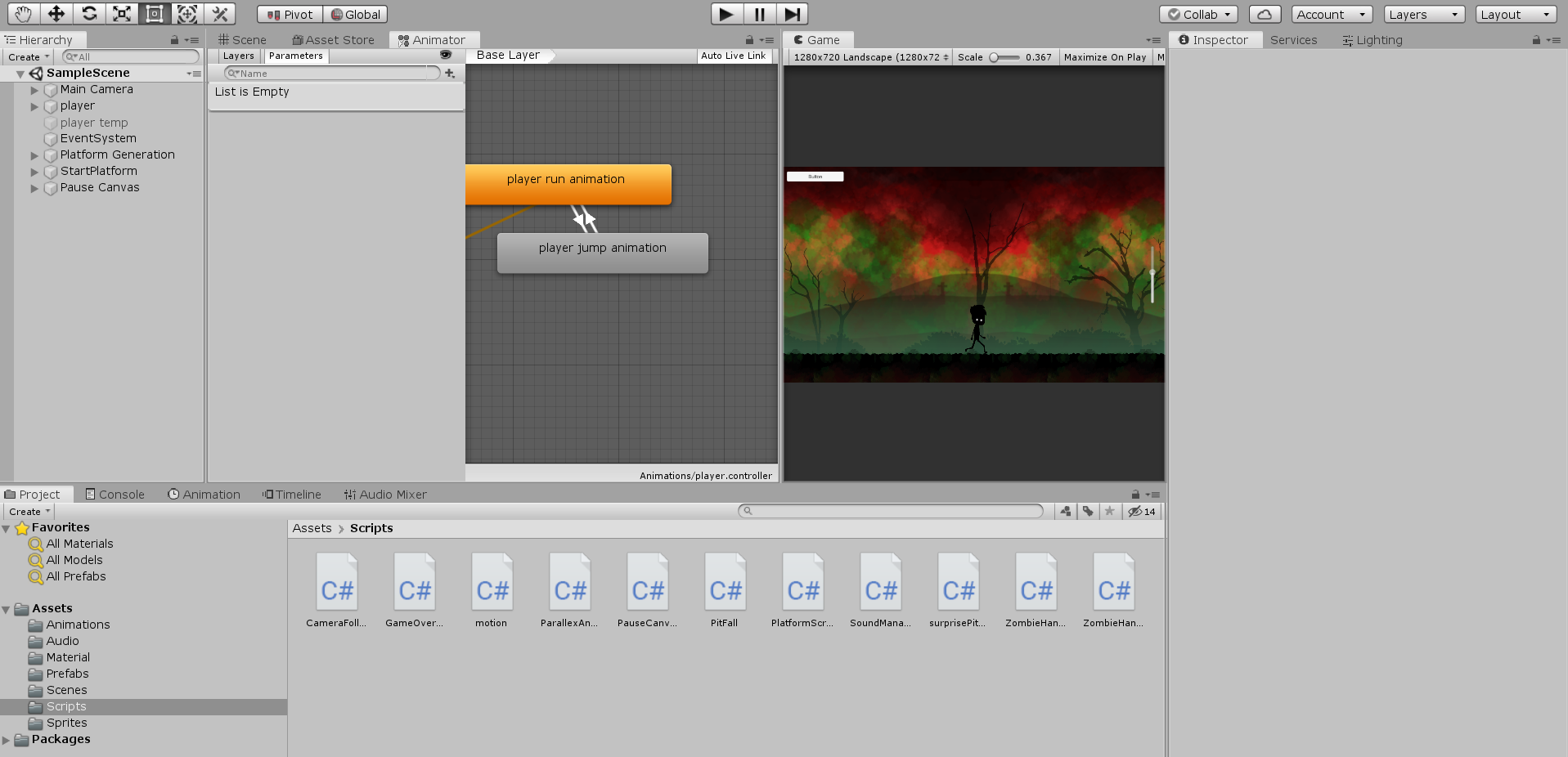Open the Account dropdown
Screen dimensions: 1568x757
(x=1332, y=15)
